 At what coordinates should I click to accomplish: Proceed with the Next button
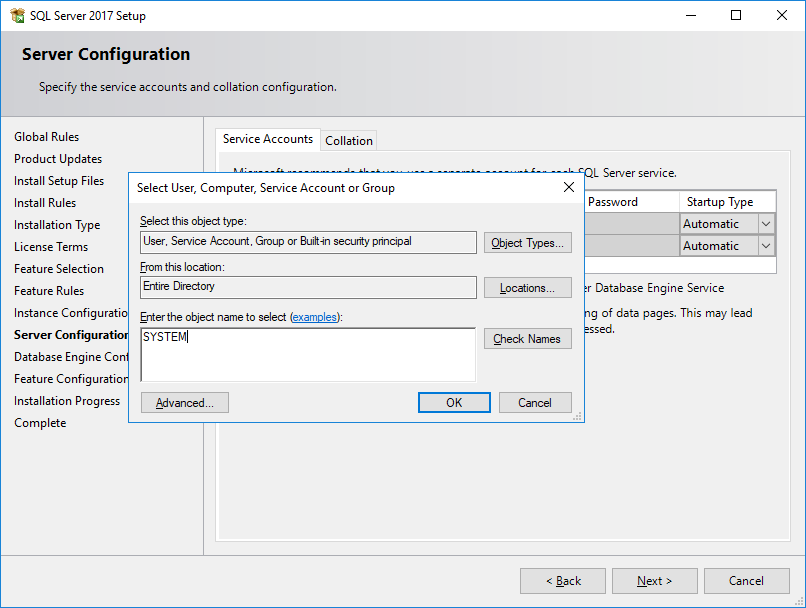[654, 581]
